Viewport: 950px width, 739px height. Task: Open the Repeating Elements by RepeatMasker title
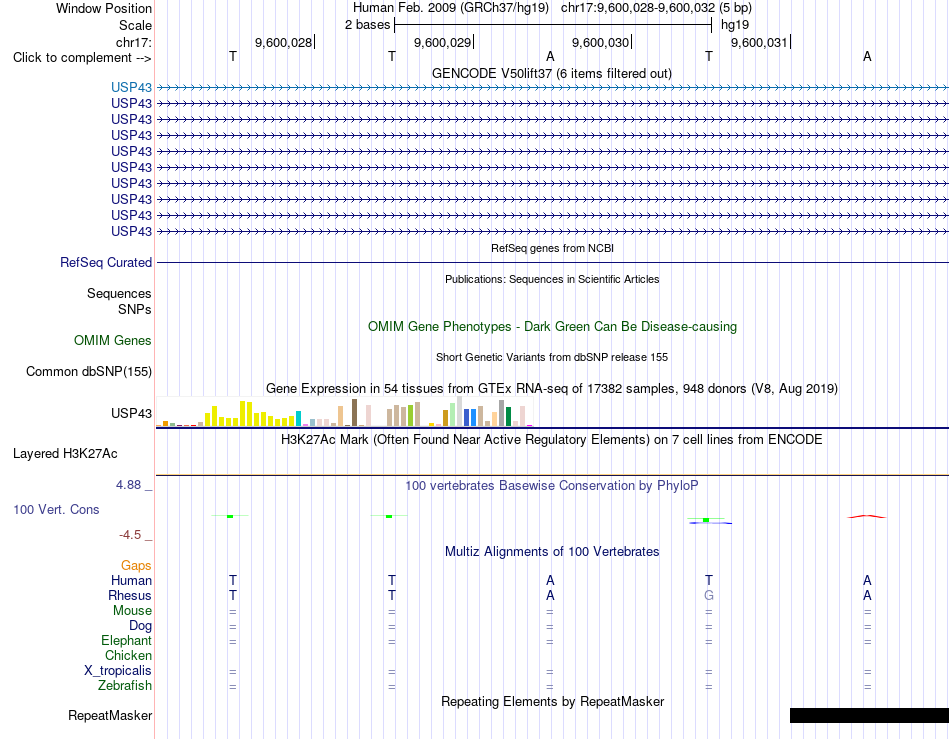tap(552, 701)
